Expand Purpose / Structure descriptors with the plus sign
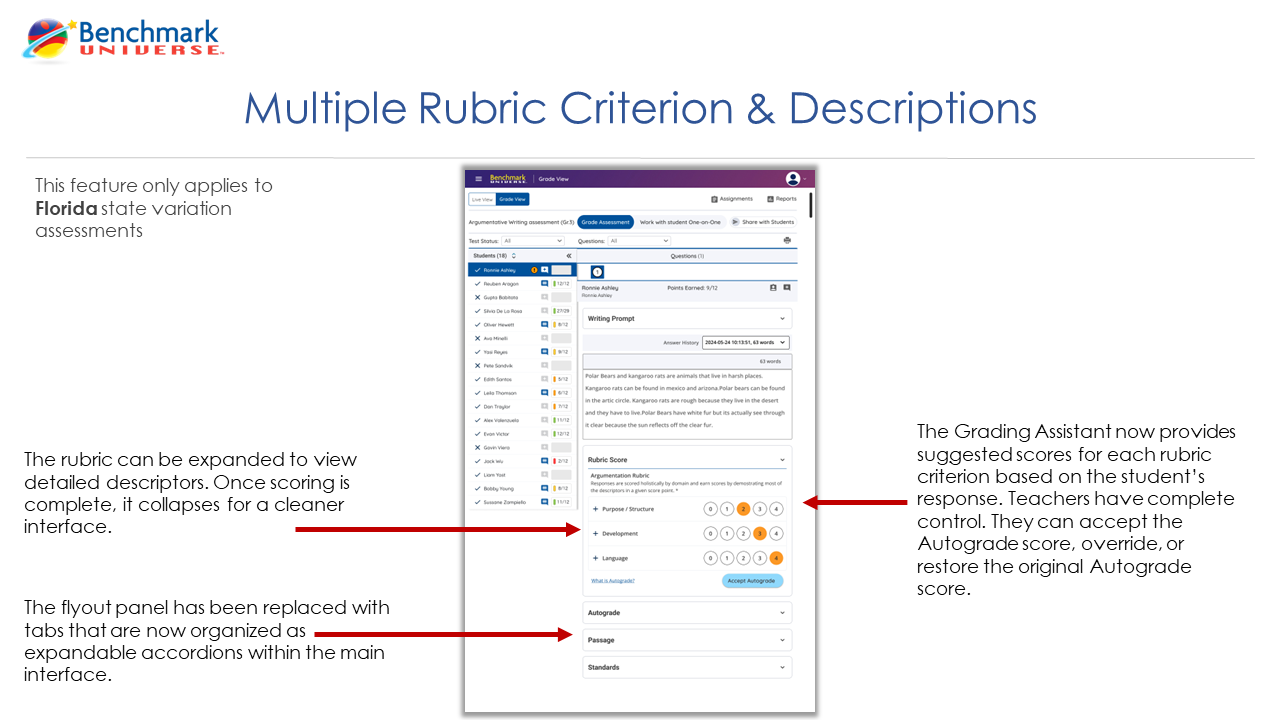 [595, 509]
